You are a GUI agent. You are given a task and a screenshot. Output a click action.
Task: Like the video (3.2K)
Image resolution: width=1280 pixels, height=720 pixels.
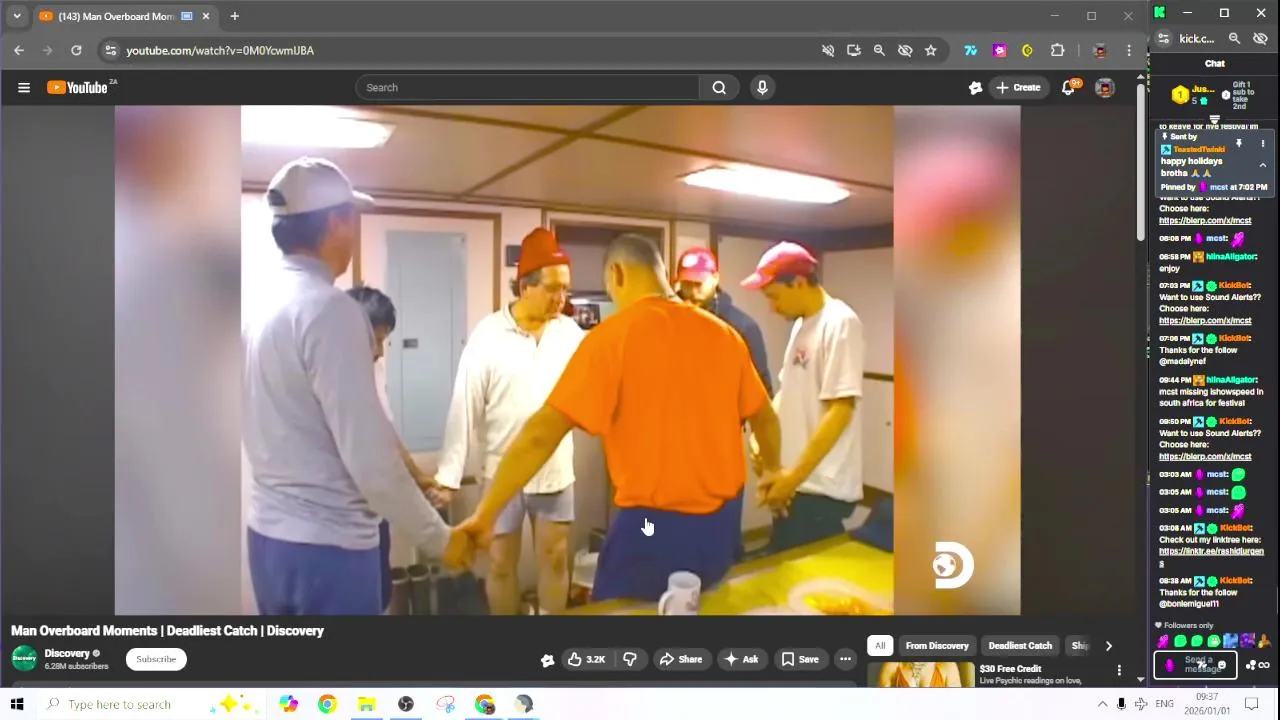click(586, 659)
